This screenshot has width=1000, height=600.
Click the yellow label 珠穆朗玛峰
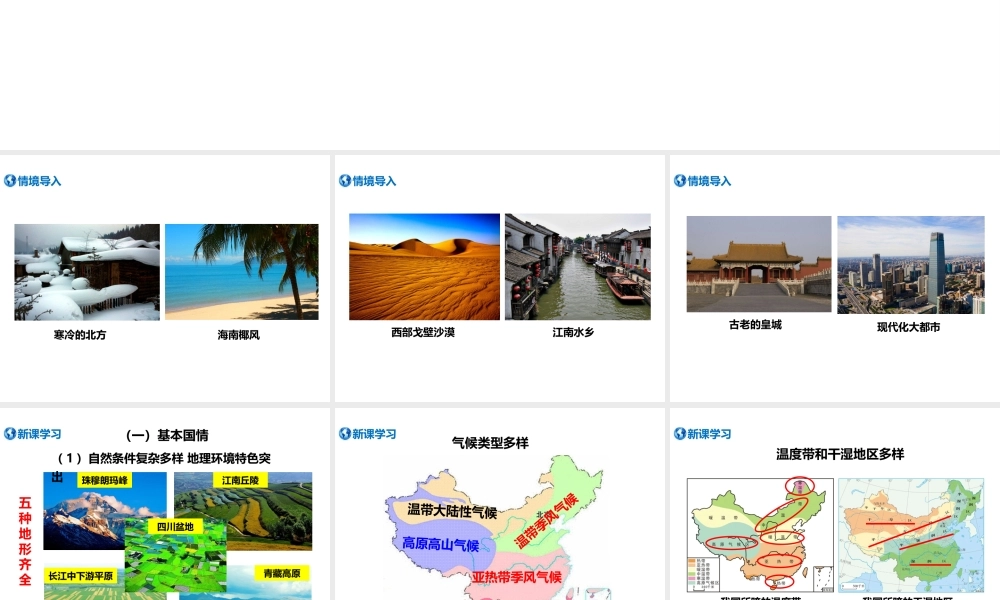[x=105, y=480]
